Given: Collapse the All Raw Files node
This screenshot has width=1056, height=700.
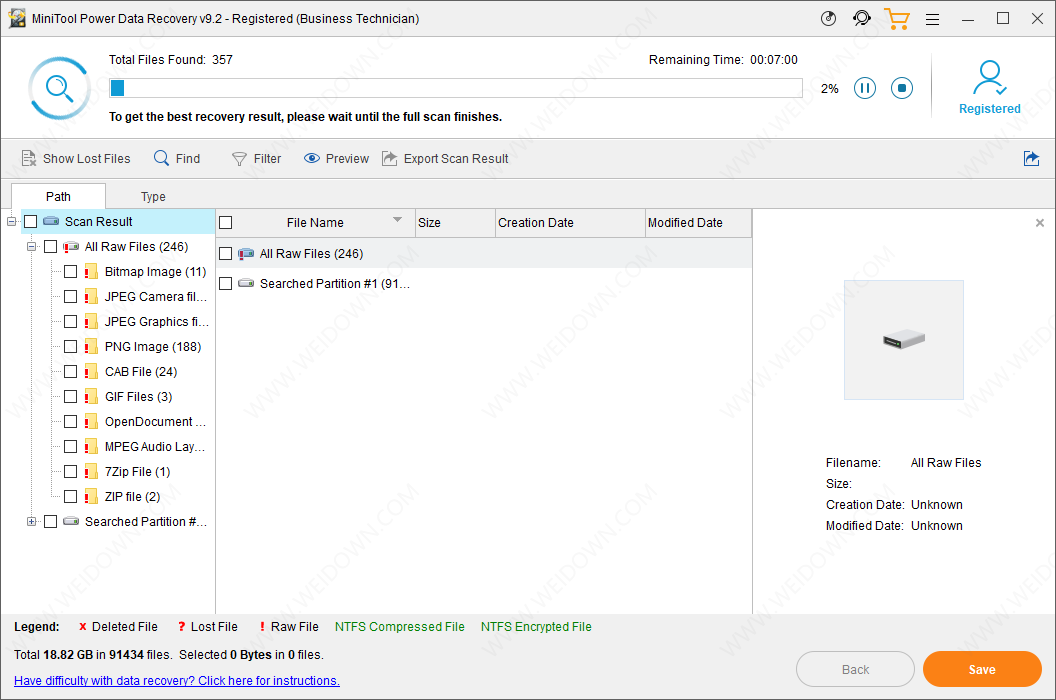Looking at the screenshot, I should click(31, 247).
